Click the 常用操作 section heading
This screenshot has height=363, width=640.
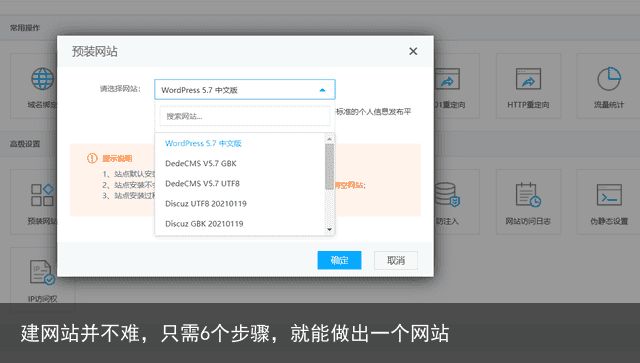(25, 28)
